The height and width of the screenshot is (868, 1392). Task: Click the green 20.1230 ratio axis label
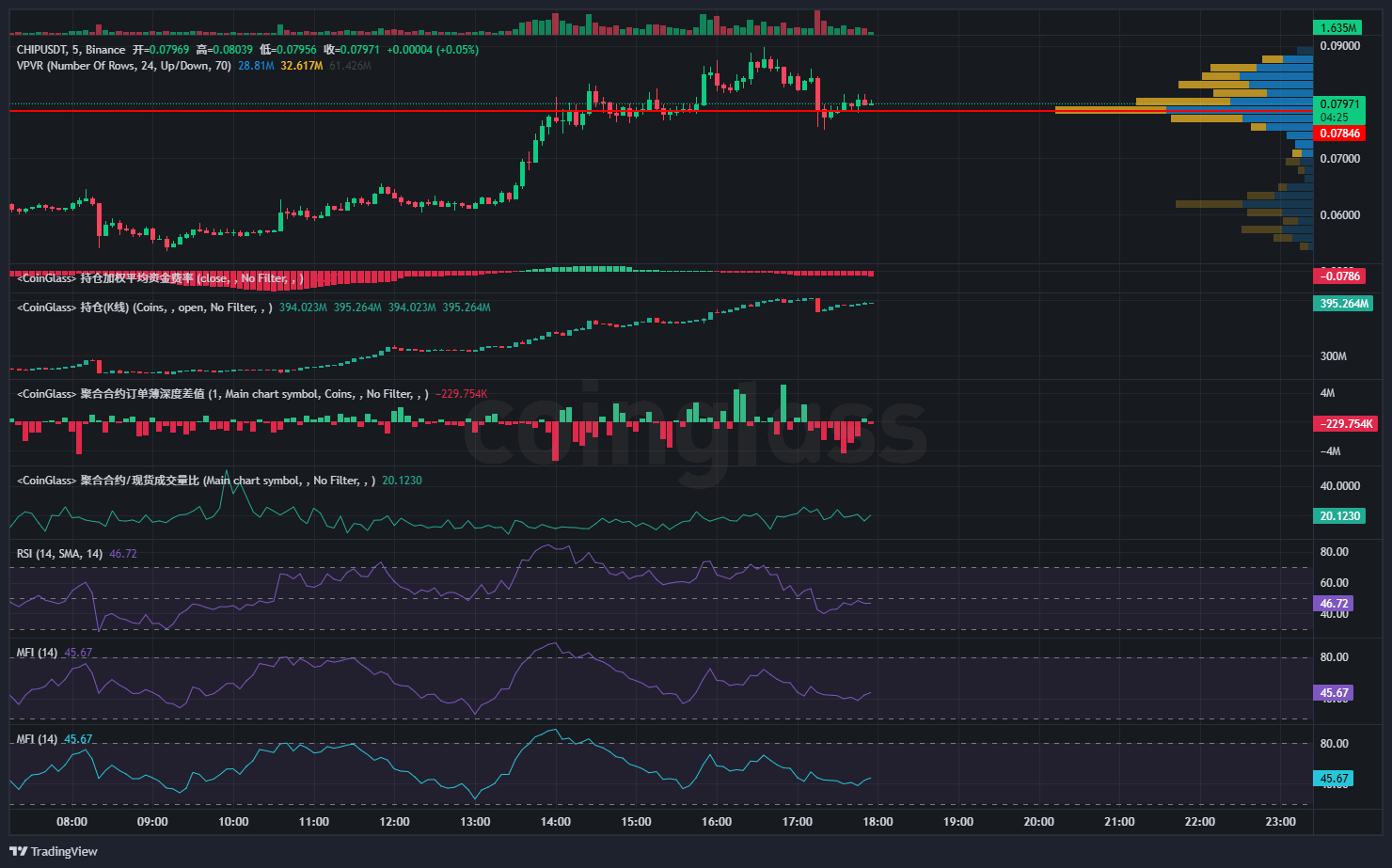pos(1339,516)
